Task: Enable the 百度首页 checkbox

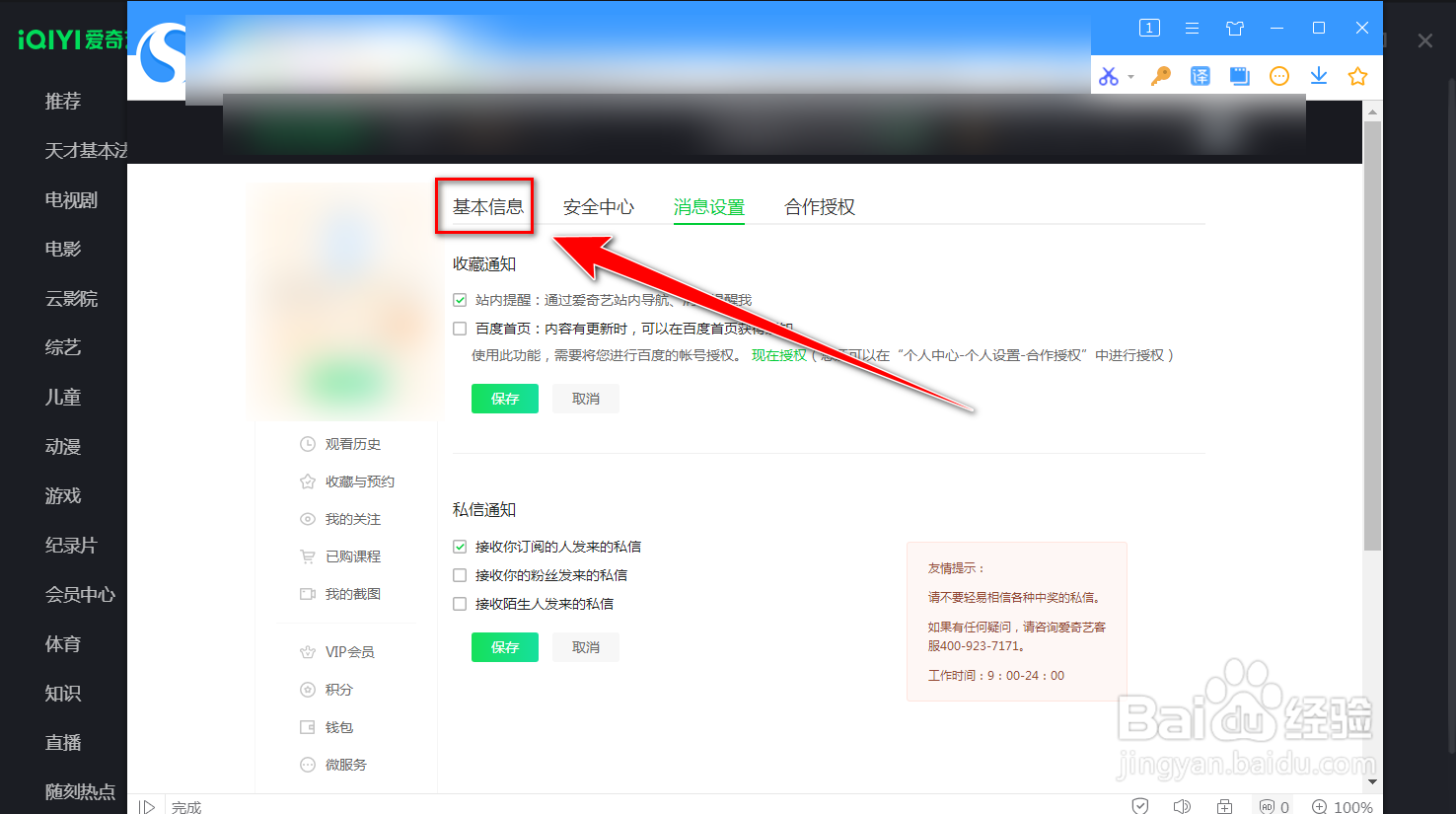Action: [460, 329]
